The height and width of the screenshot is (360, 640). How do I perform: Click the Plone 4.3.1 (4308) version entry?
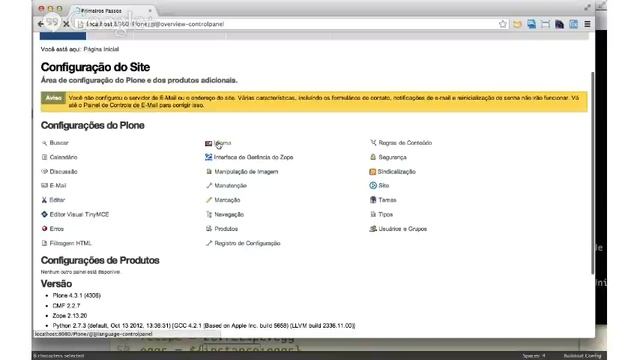click(77, 295)
